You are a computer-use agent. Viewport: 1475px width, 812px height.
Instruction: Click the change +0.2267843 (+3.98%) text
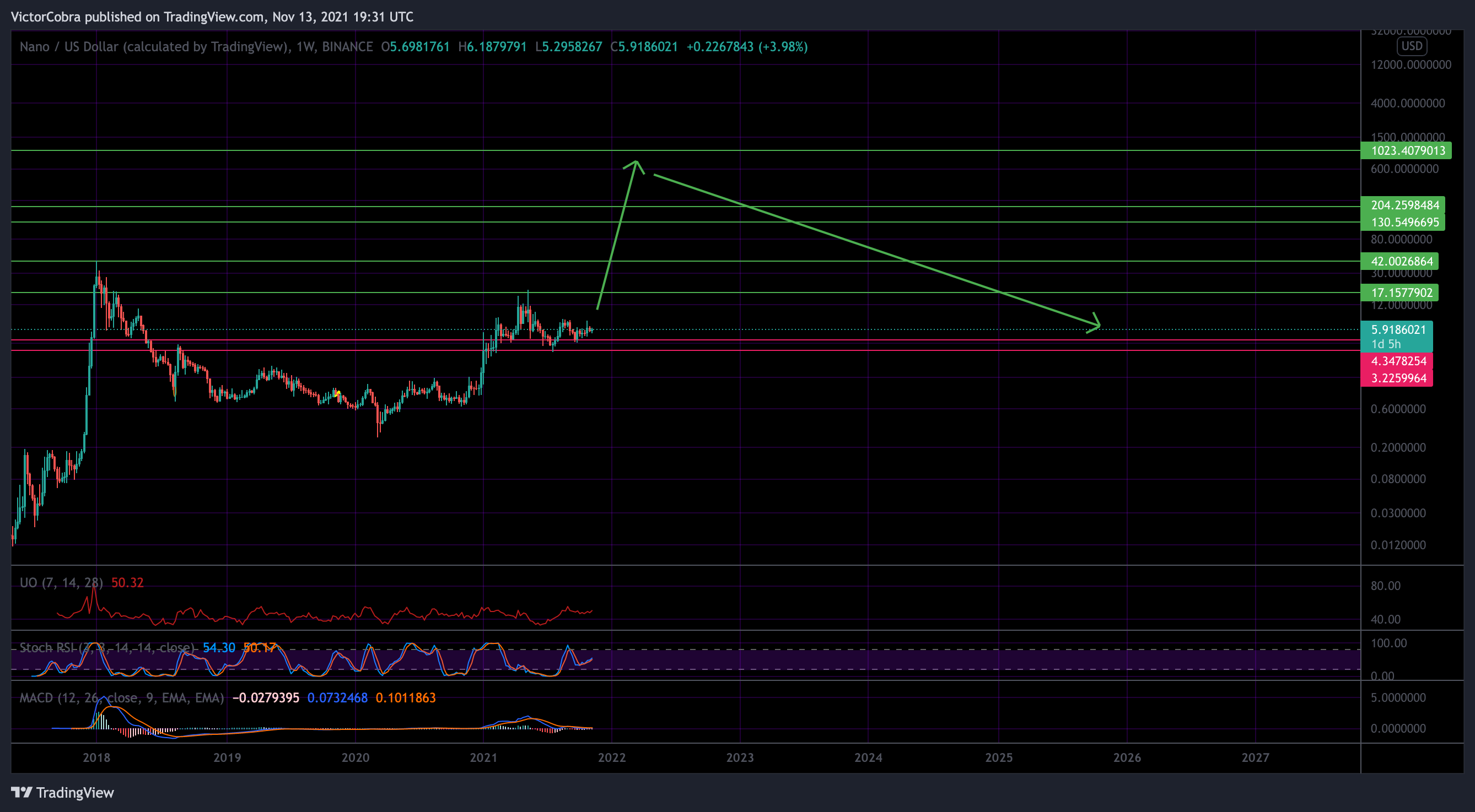747,47
